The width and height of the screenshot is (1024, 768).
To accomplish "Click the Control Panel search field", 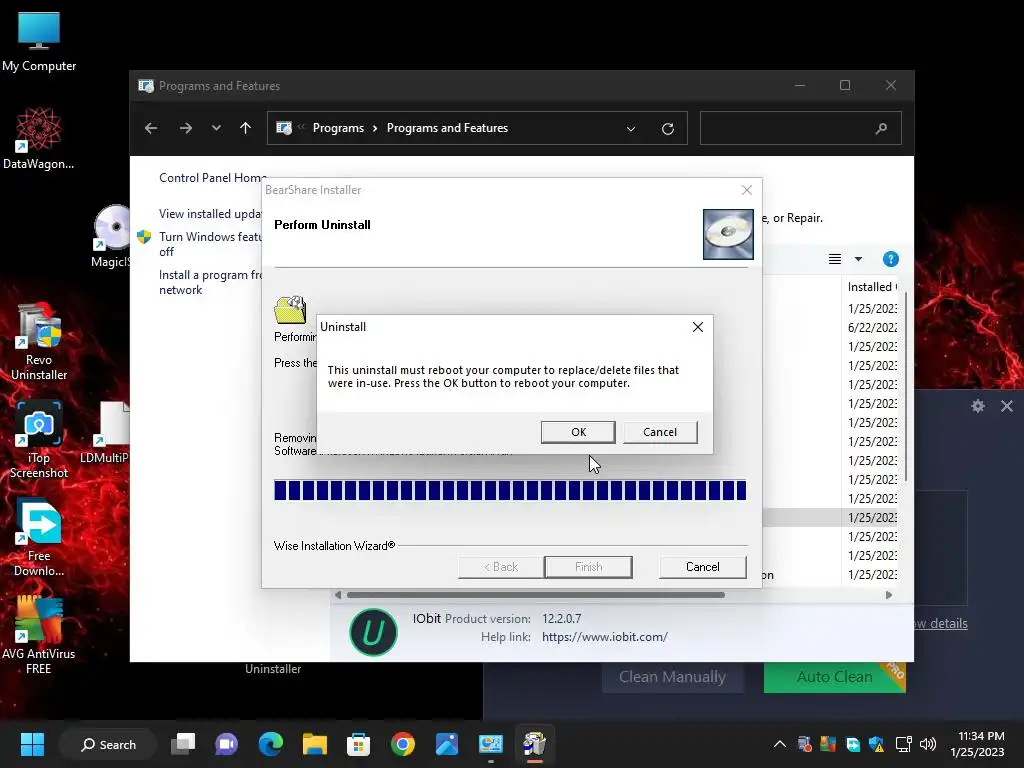I will (x=801, y=128).
